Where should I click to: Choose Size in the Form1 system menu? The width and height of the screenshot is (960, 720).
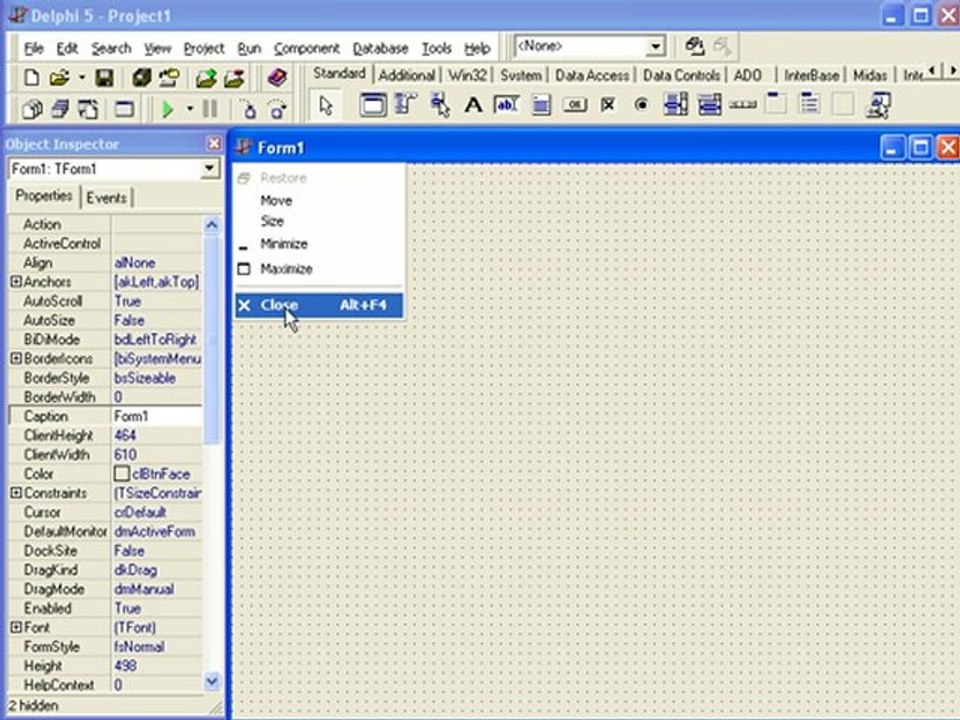point(319,221)
